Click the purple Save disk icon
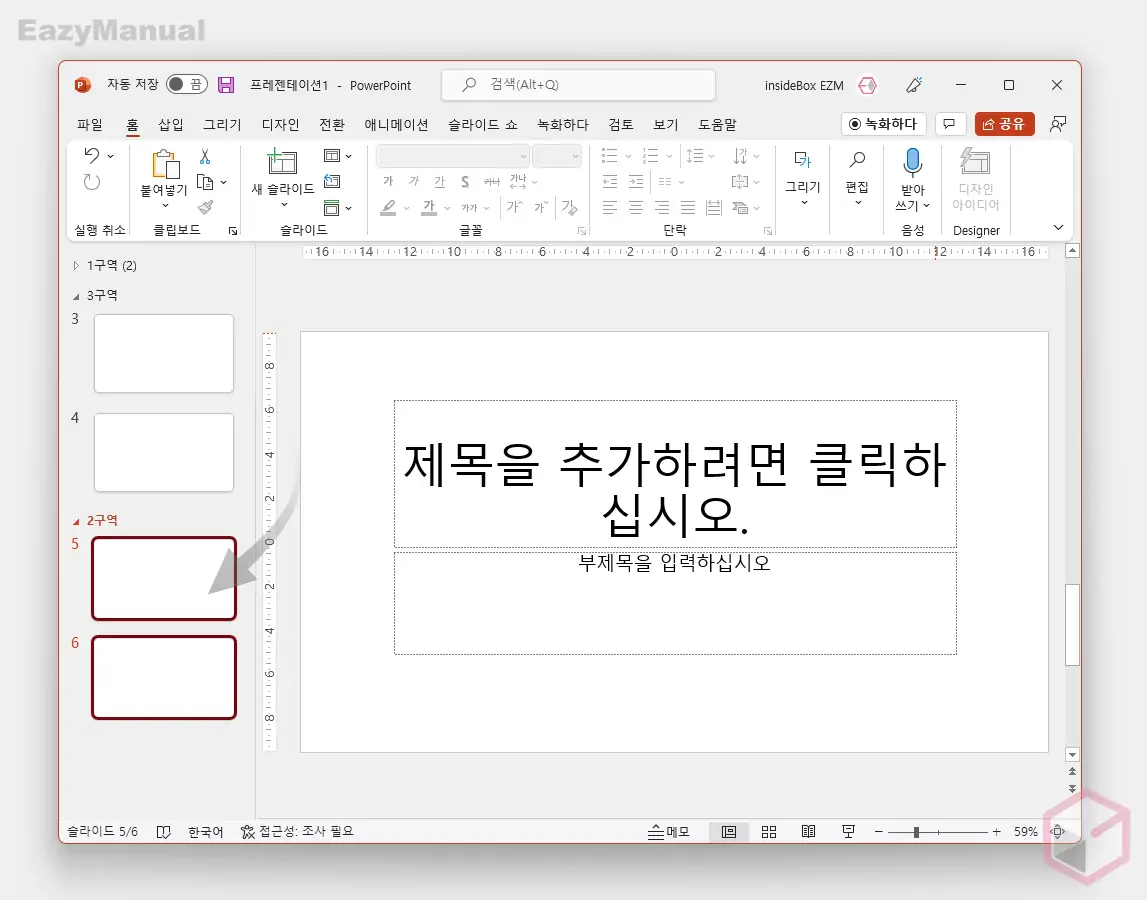 226,85
